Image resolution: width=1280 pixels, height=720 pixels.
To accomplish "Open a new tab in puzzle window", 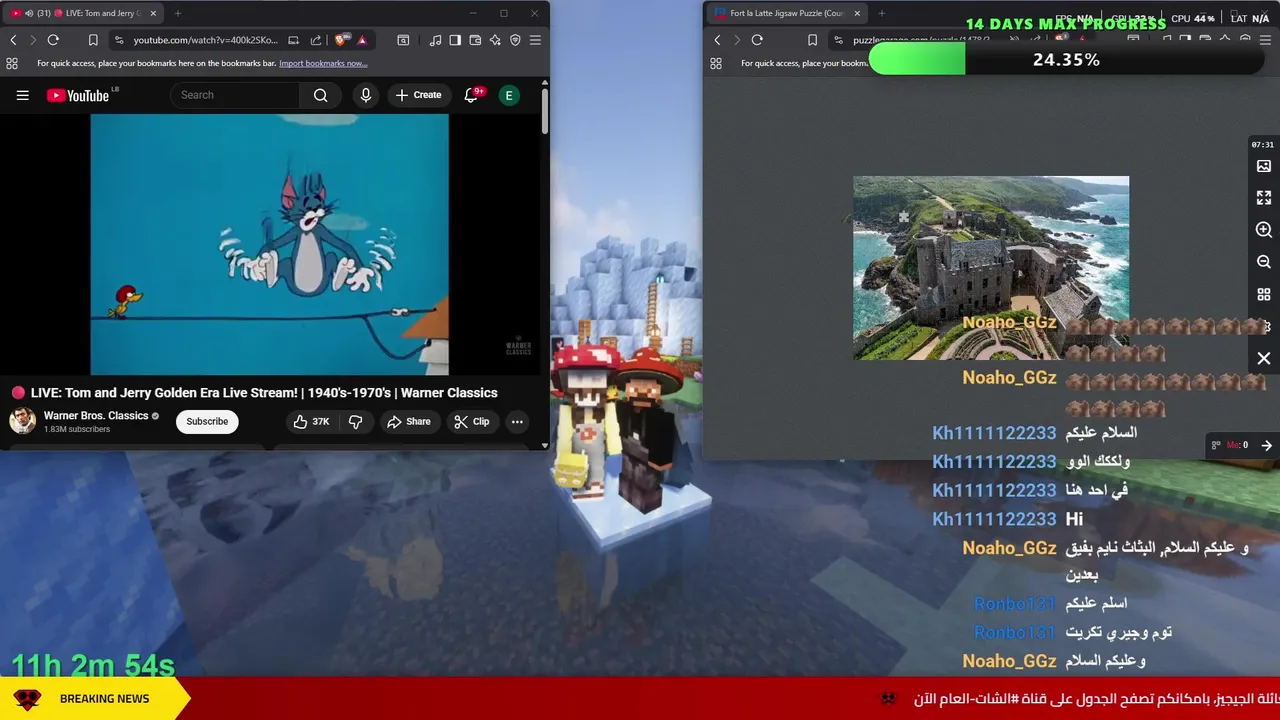I will [x=881, y=13].
